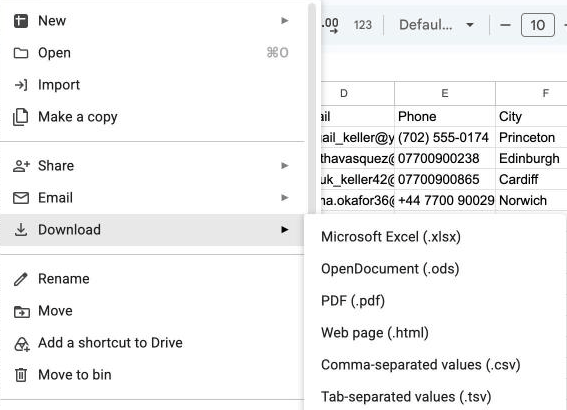Click the uk_keller42@ email cell

pos(358,179)
